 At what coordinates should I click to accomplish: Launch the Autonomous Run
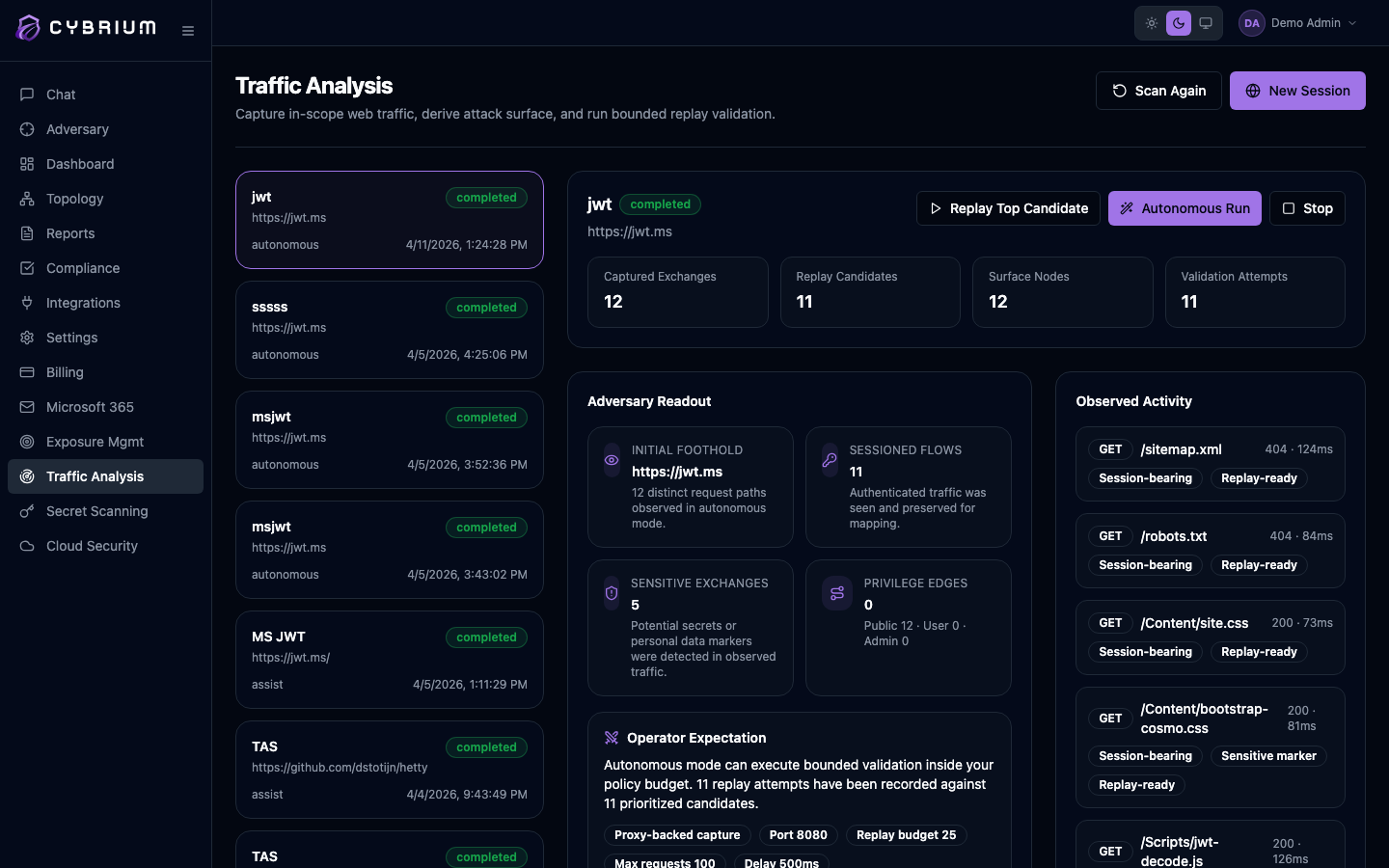(x=1185, y=208)
